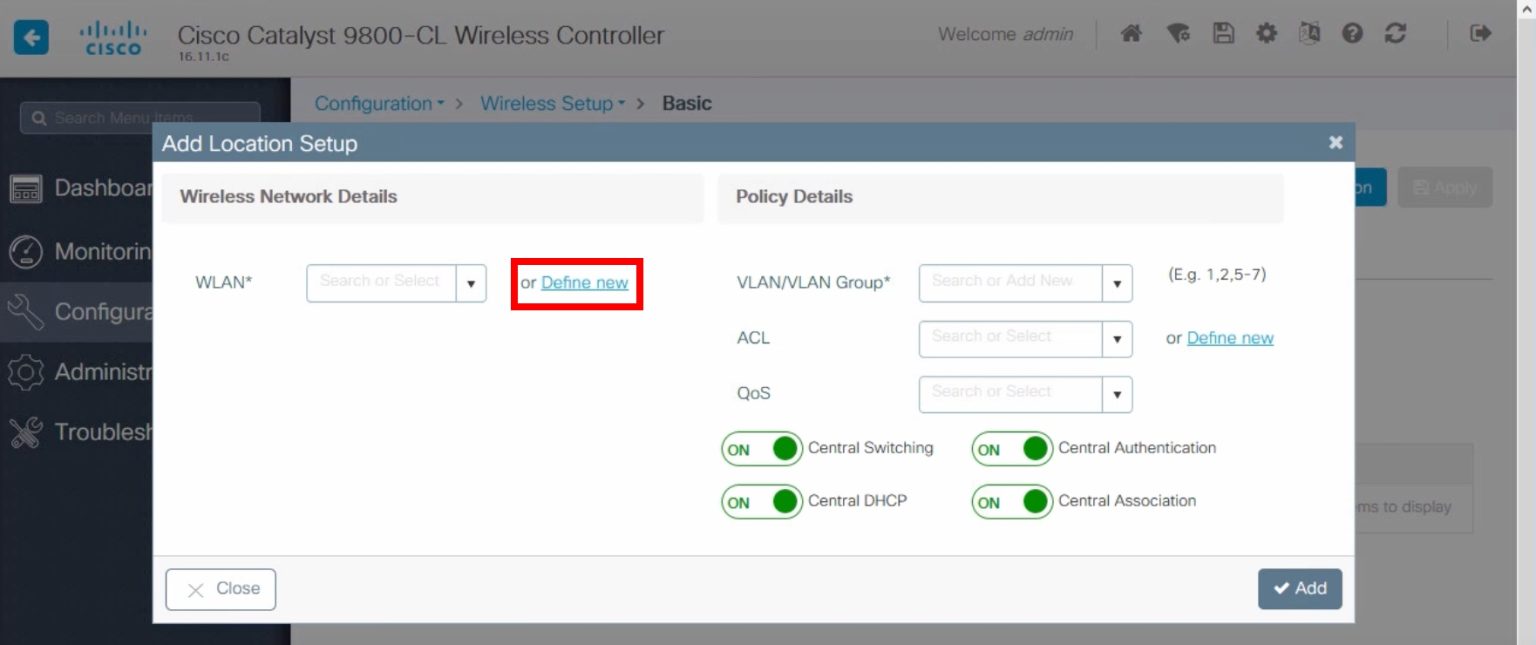The width and height of the screenshot is (1536, 645).
Task: Open the Configuration menu item in sidebar
Action: tap(104, 312)
